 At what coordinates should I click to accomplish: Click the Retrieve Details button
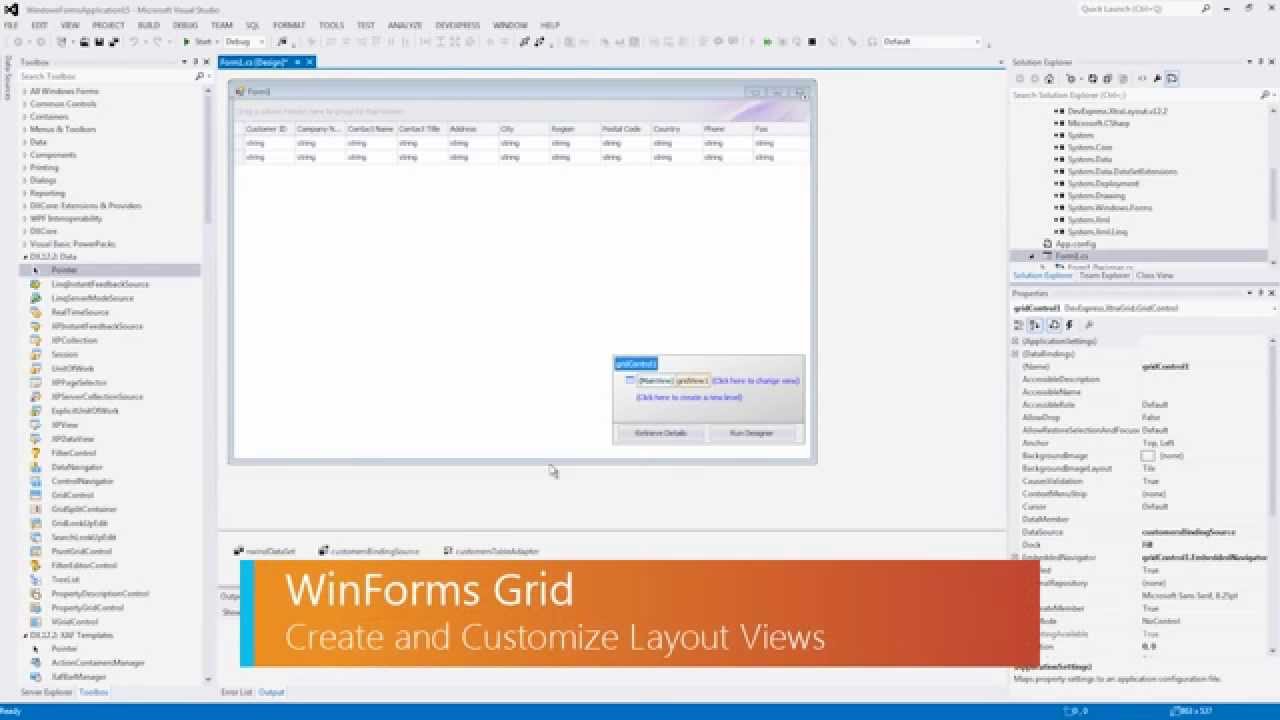661,433
